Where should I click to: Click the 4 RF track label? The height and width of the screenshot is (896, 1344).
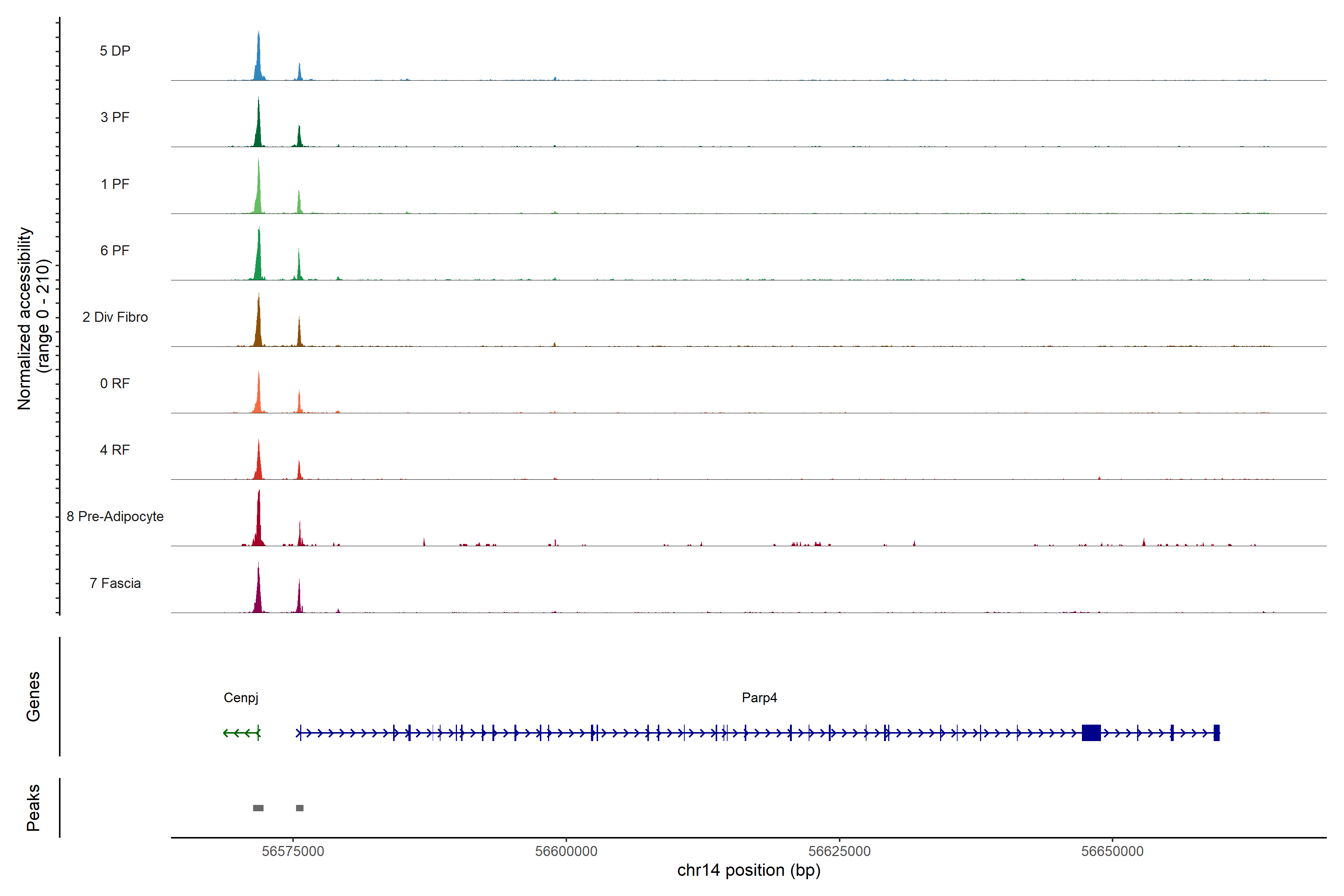point(115,450)
